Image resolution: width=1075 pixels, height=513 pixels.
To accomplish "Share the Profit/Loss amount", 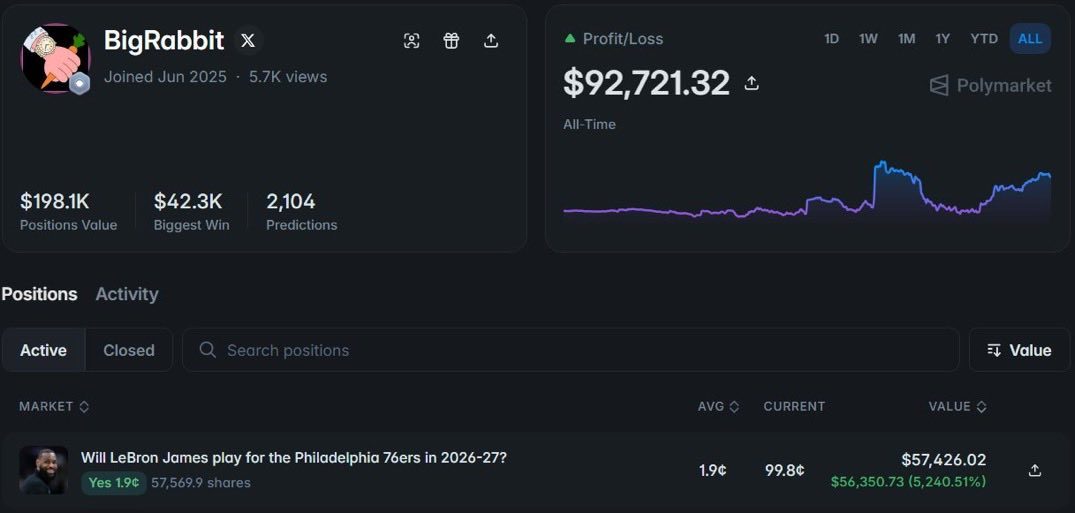I will (x=752, y=84).
